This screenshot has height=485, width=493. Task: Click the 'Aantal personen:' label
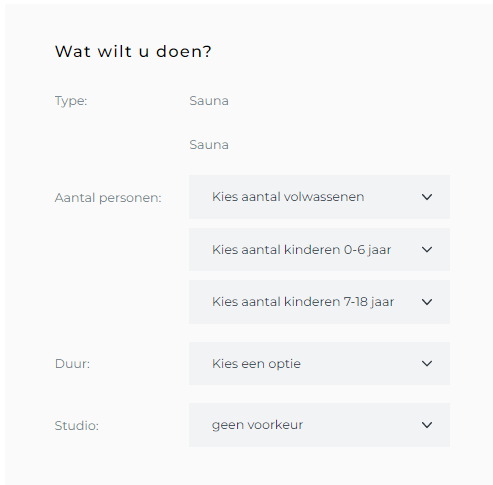click(108, 198)
